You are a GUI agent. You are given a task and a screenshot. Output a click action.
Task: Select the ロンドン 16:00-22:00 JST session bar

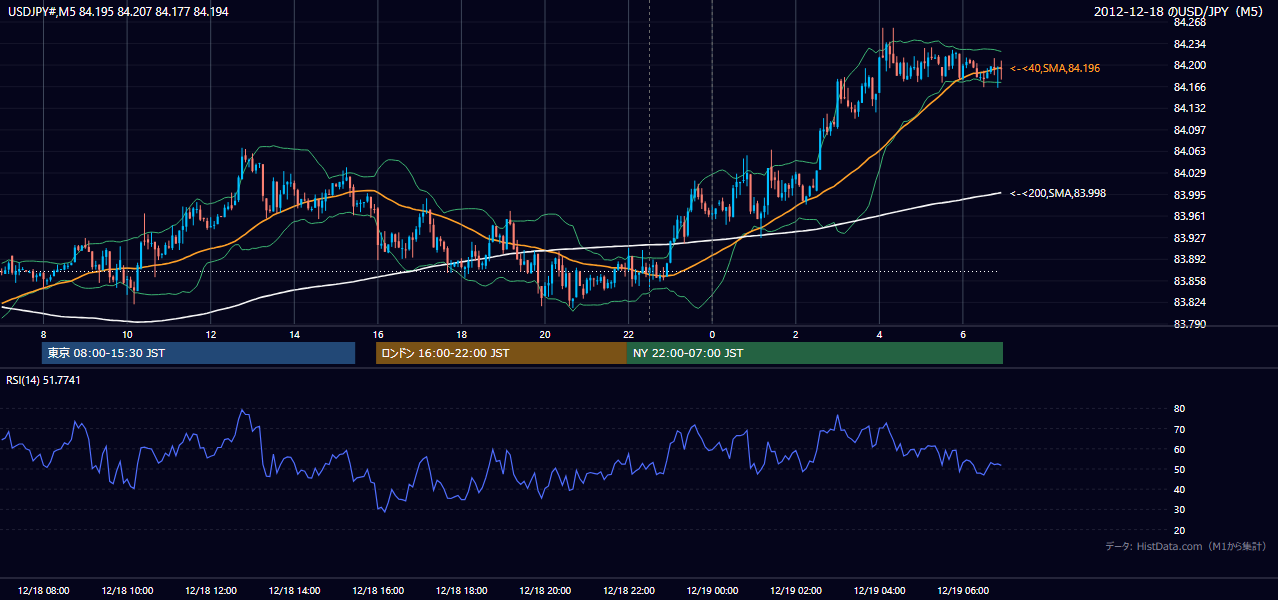[501, 353]
